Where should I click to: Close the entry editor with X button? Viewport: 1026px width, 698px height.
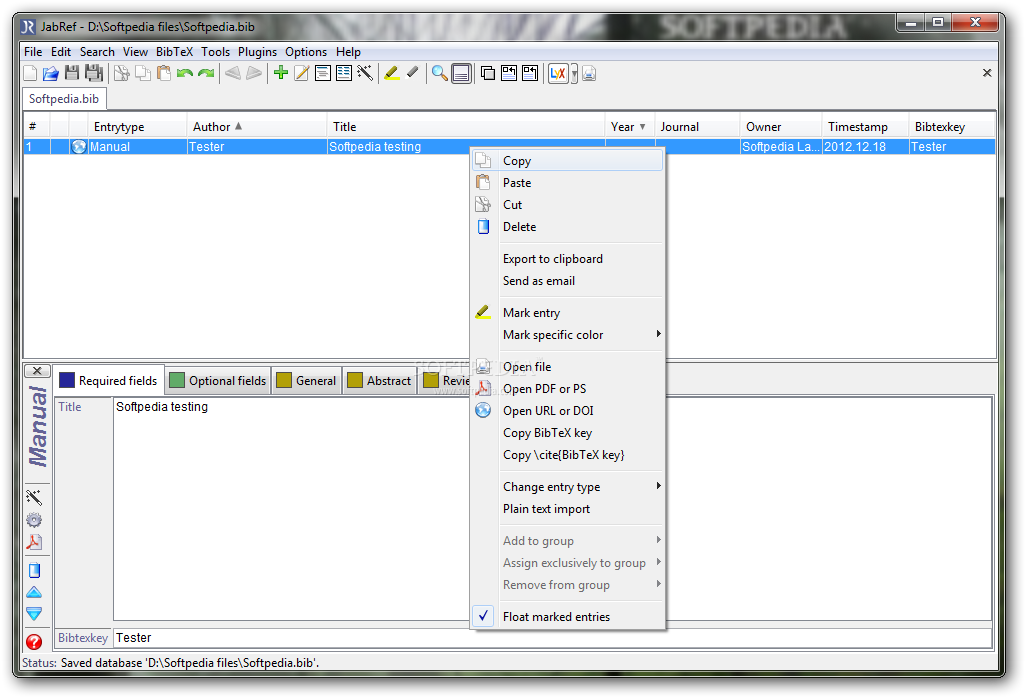coord(37,371)
